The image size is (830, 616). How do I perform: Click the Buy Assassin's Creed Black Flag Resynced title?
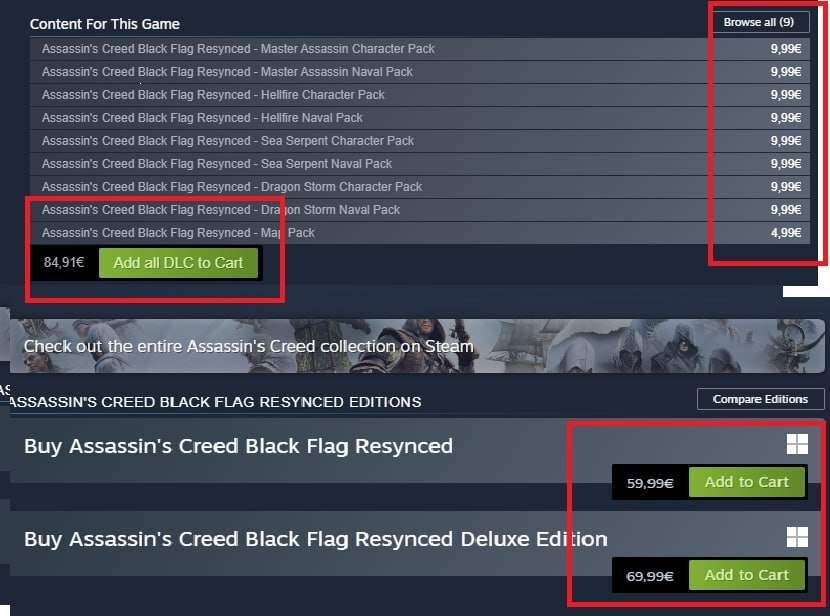point(238,446)
